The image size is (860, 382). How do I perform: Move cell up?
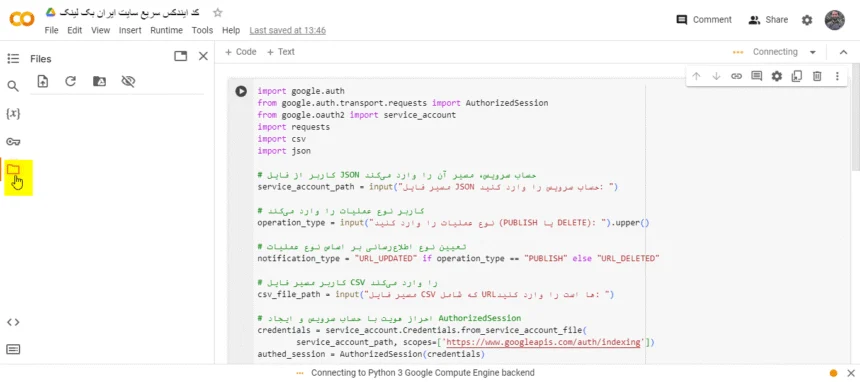click(x=696, y=76)
